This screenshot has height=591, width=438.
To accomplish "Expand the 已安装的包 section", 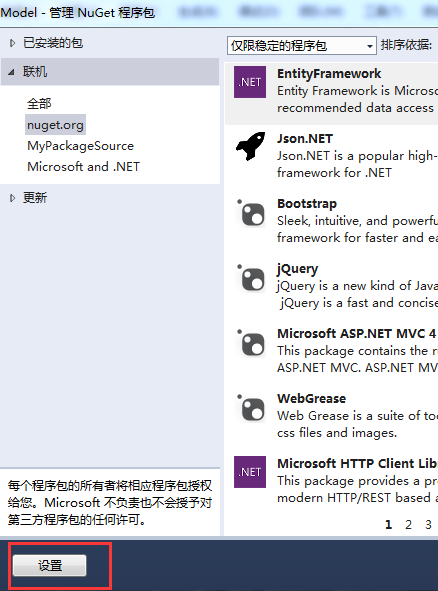I will click(x=12, y=43).
